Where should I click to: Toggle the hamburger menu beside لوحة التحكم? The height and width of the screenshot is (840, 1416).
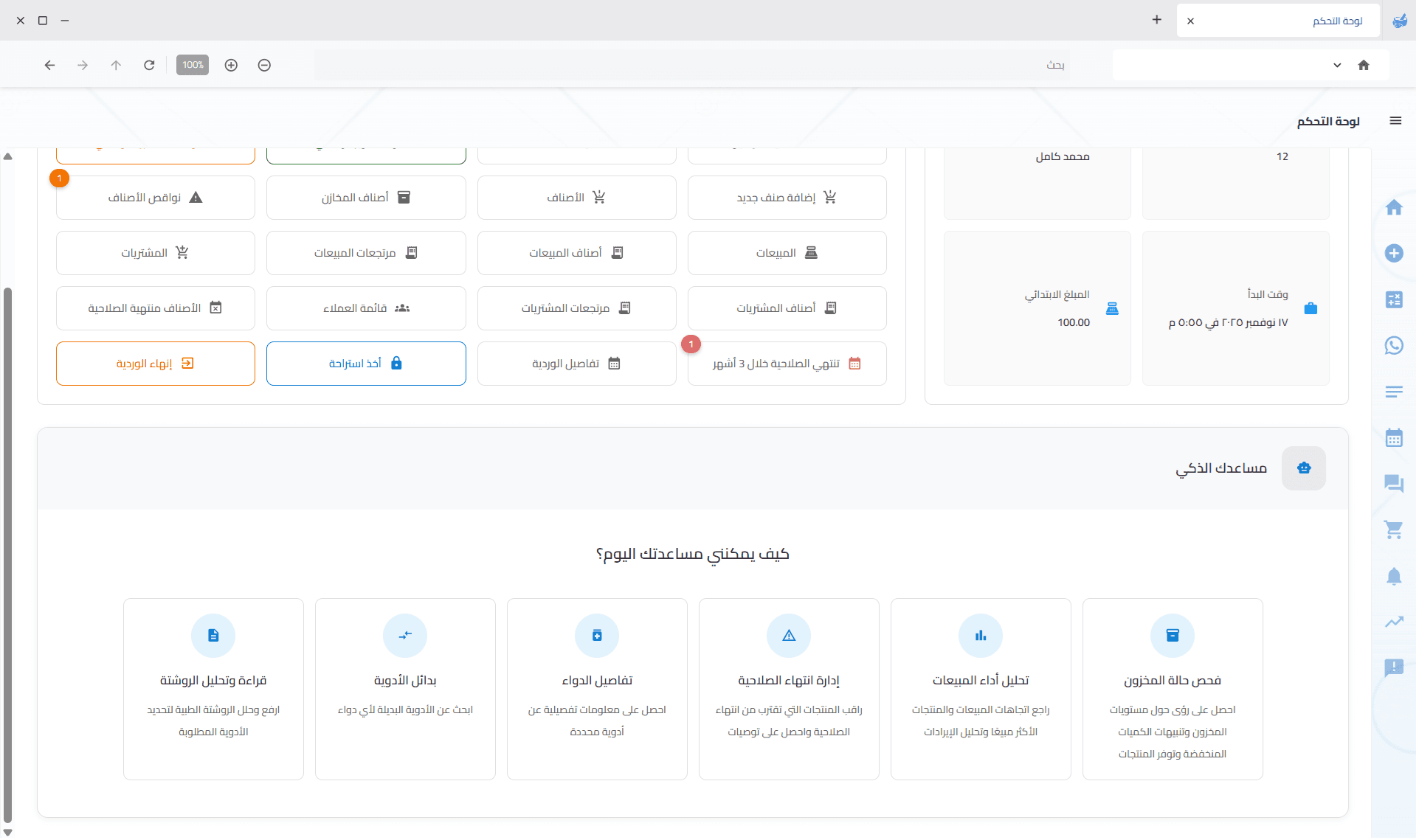(1395, 121)
